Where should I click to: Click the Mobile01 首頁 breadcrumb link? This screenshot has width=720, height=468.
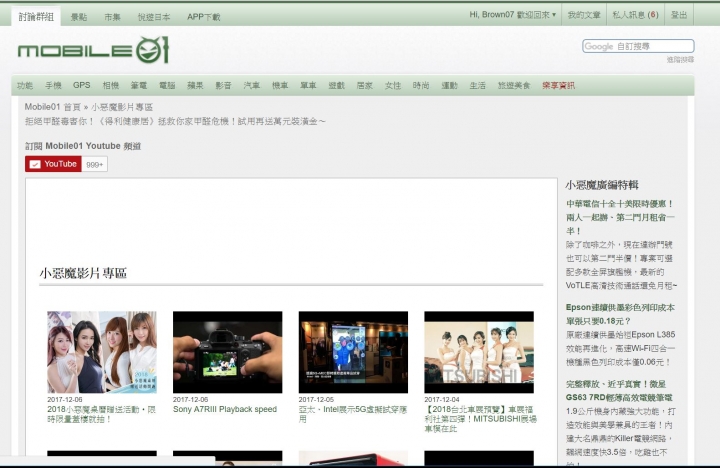pos(53,107)
